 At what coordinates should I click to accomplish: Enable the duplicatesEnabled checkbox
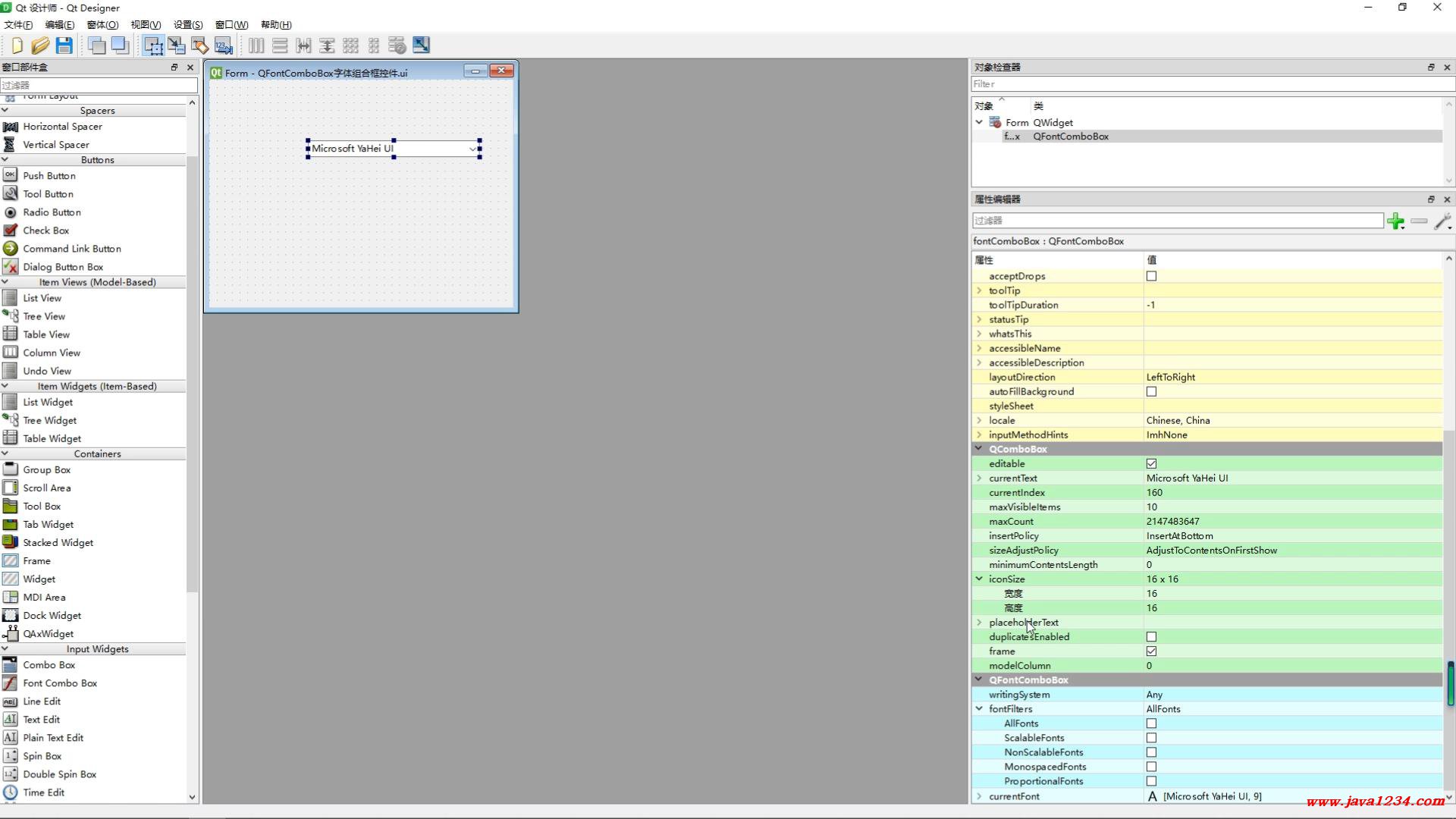[1151, 637]
